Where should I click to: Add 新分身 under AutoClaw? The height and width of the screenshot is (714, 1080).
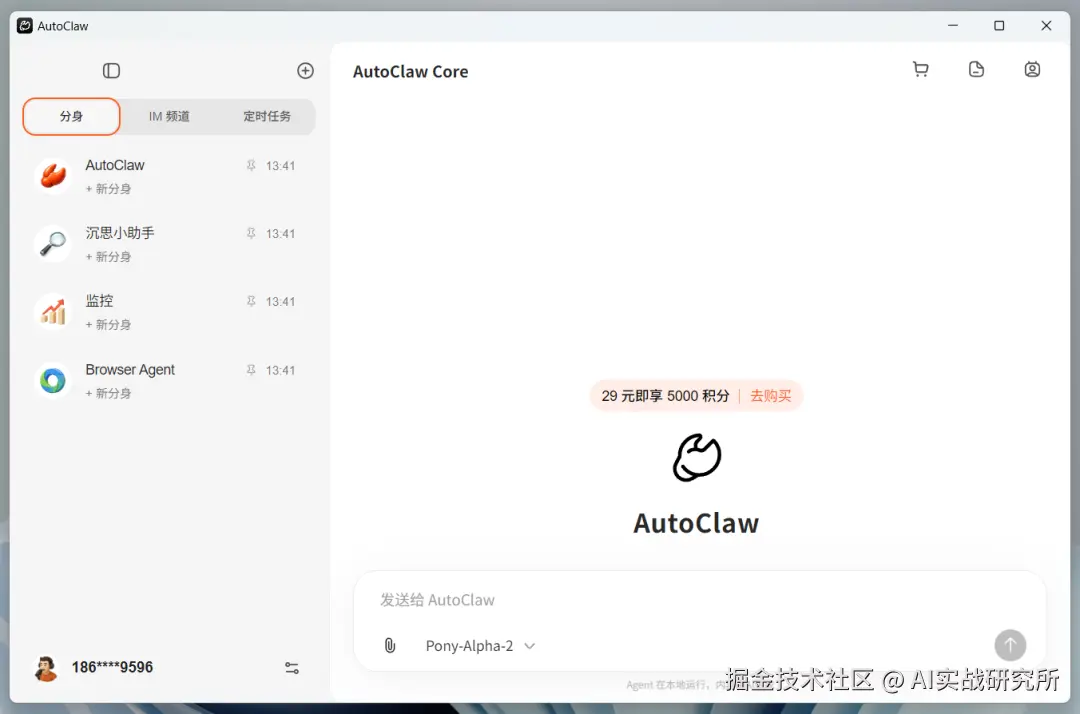(x=108, y=189)
